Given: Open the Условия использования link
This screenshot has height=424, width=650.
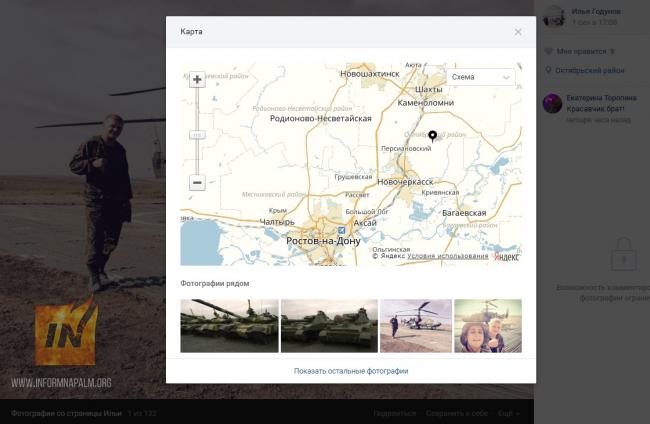Looking at the screenshot, I should click(448, 256).
